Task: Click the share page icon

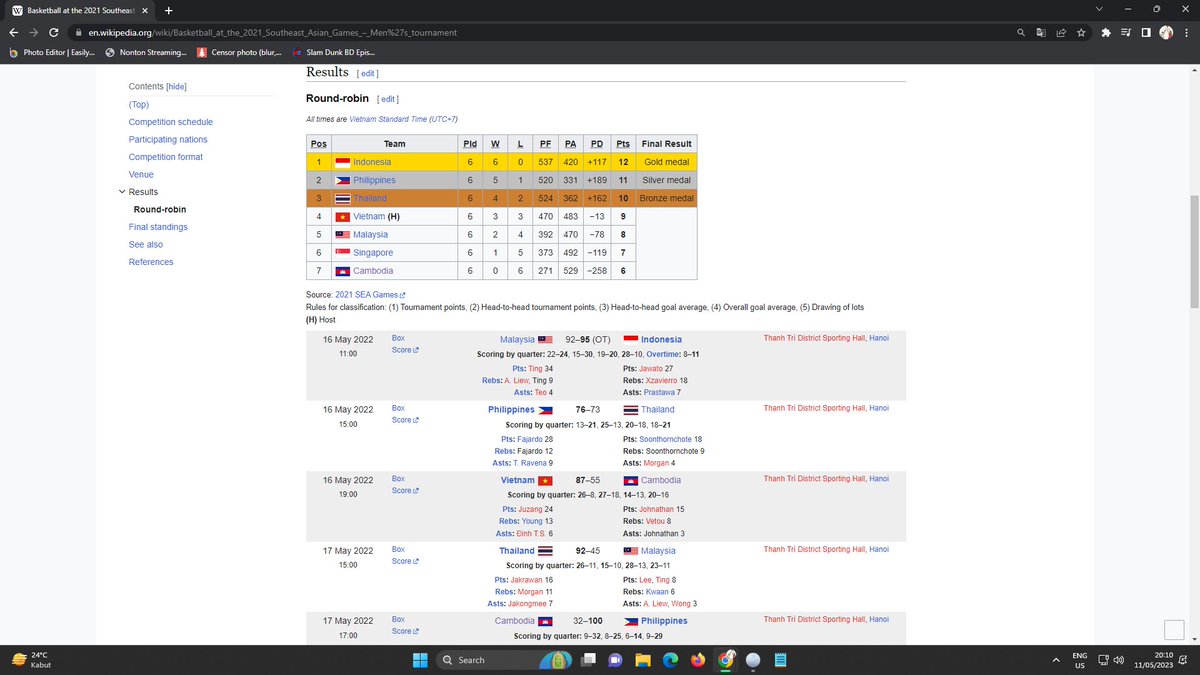Action: pyautogui.click(x=1061, y=32)
